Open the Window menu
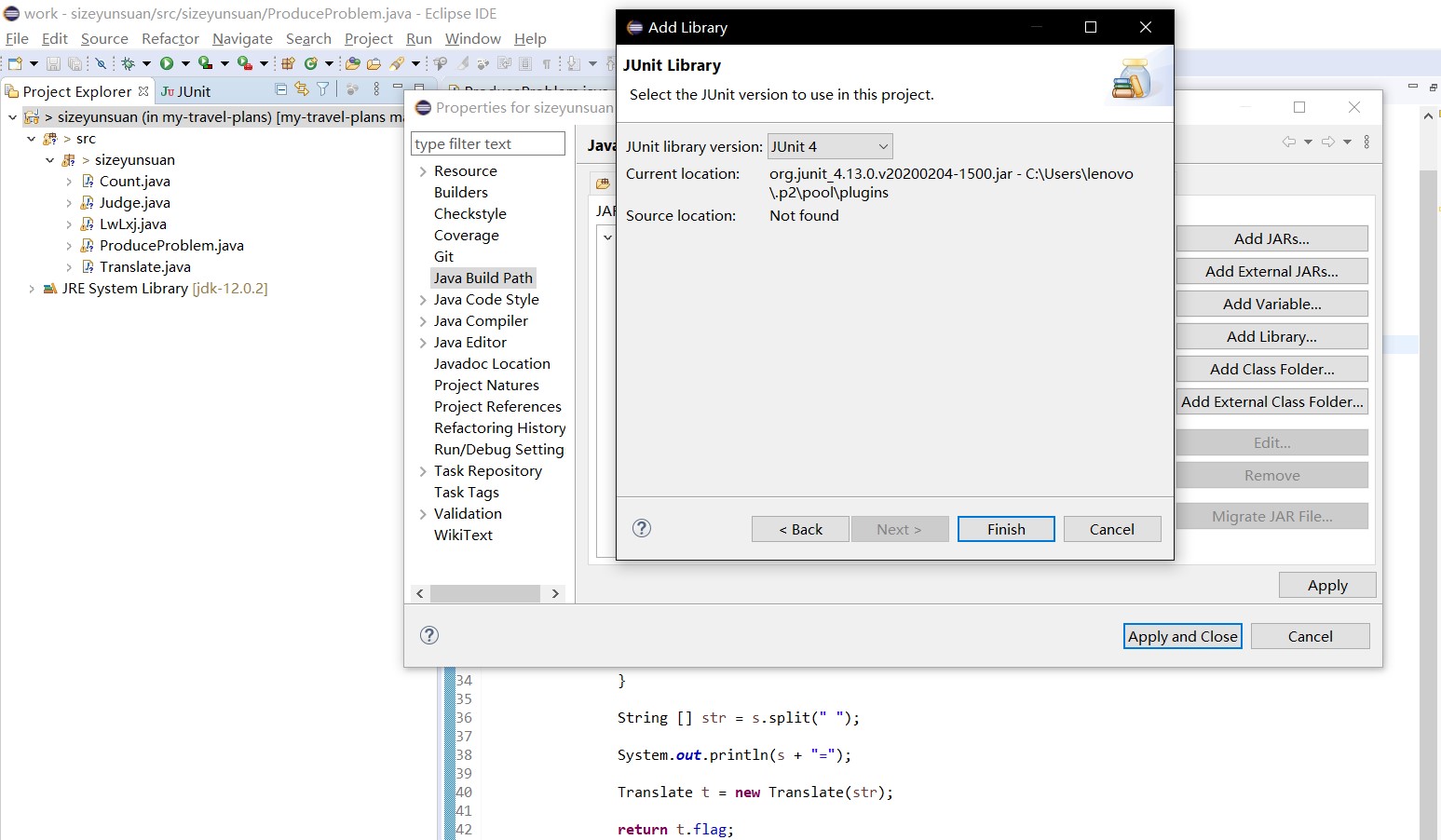Viewport: 1441px width, 840px height. [473, 38]
